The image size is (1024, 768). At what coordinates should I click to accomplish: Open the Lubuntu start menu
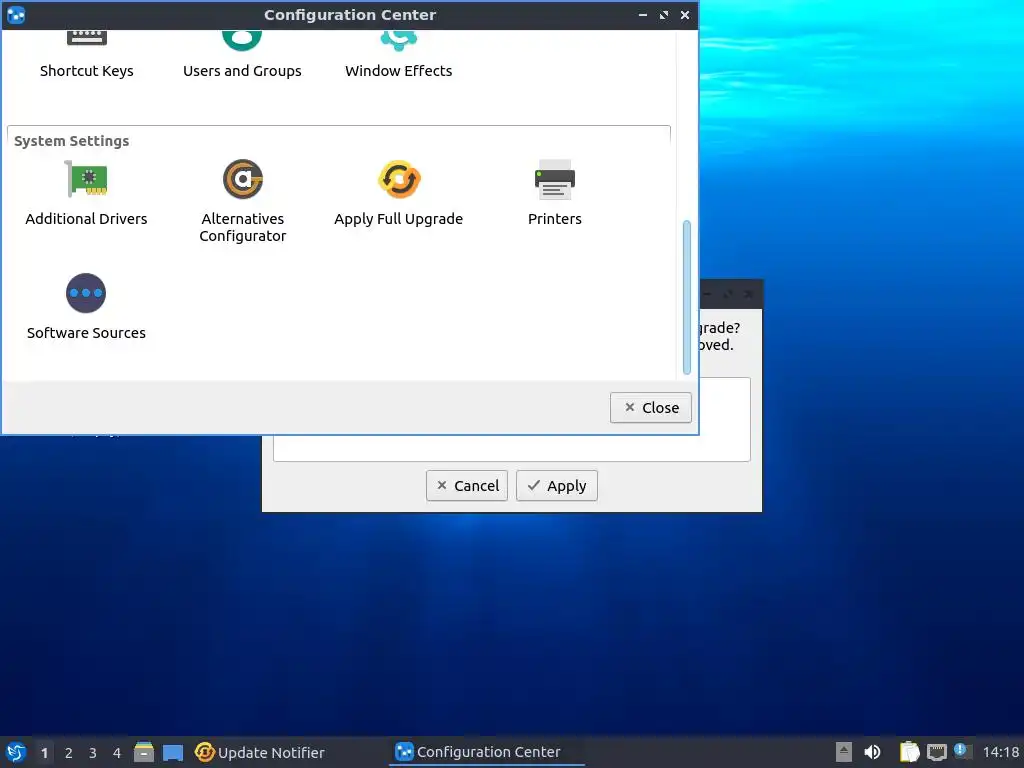pyautogui.click(x=16, y=752)
